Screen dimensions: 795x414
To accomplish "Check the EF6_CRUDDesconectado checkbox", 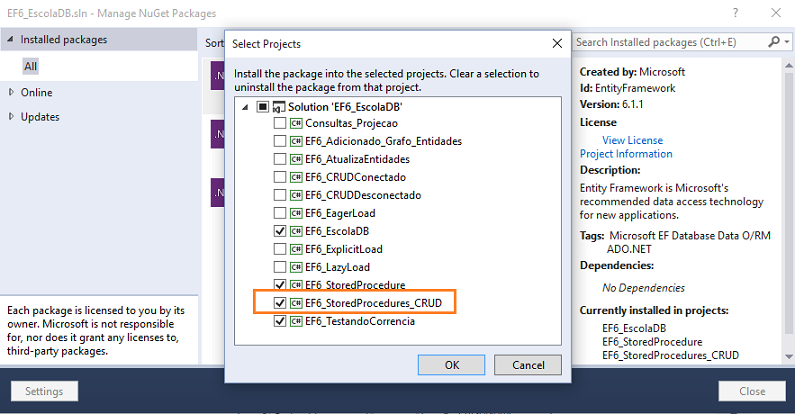I will (279, 195).
